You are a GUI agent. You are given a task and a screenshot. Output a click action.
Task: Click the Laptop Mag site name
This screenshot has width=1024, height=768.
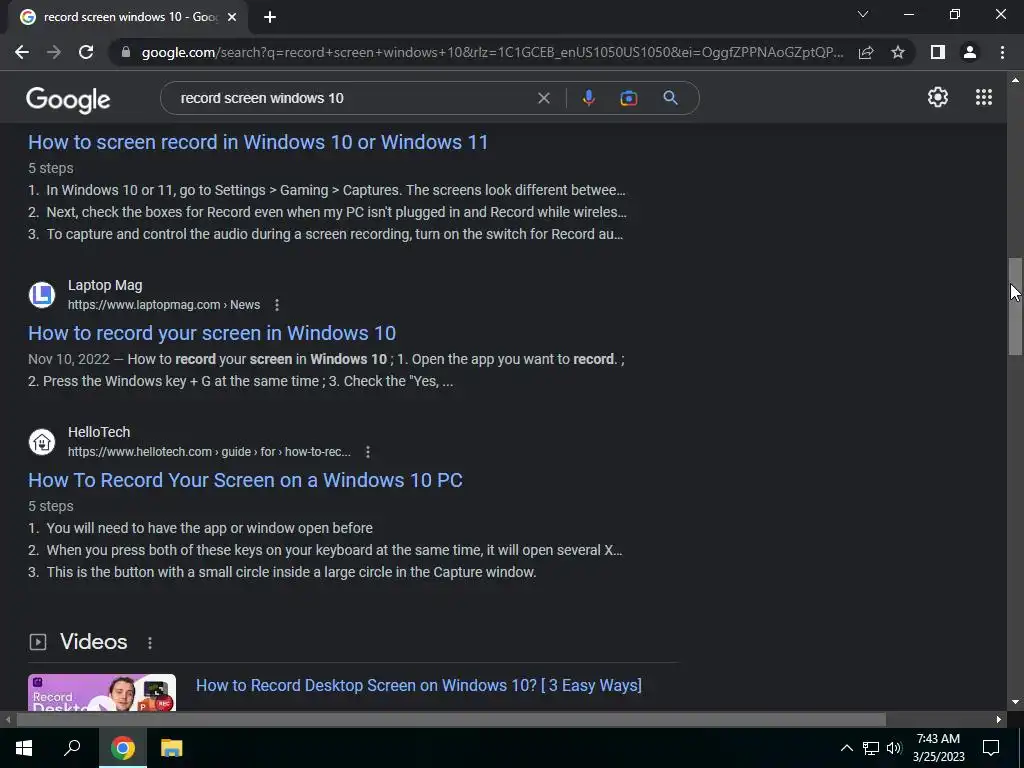click(105, 285)
